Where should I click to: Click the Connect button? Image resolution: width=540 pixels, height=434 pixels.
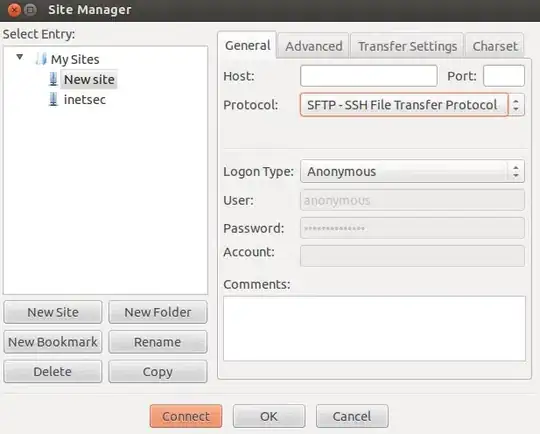[186, 416]
